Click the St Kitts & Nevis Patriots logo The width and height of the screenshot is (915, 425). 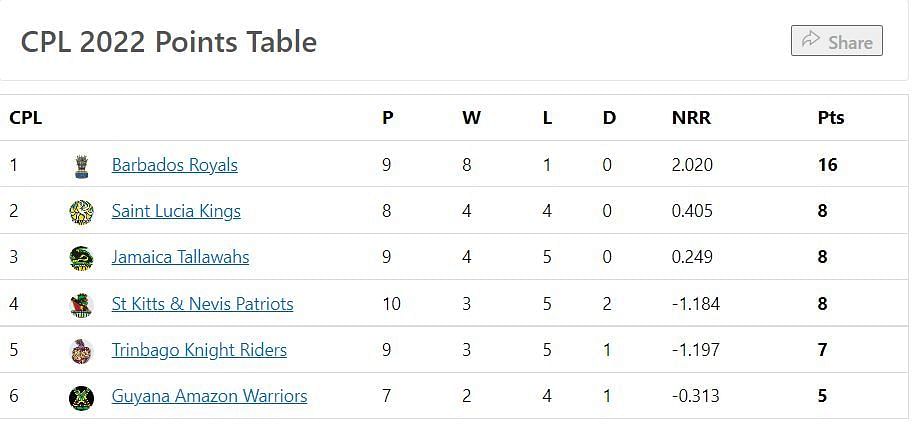81,305
